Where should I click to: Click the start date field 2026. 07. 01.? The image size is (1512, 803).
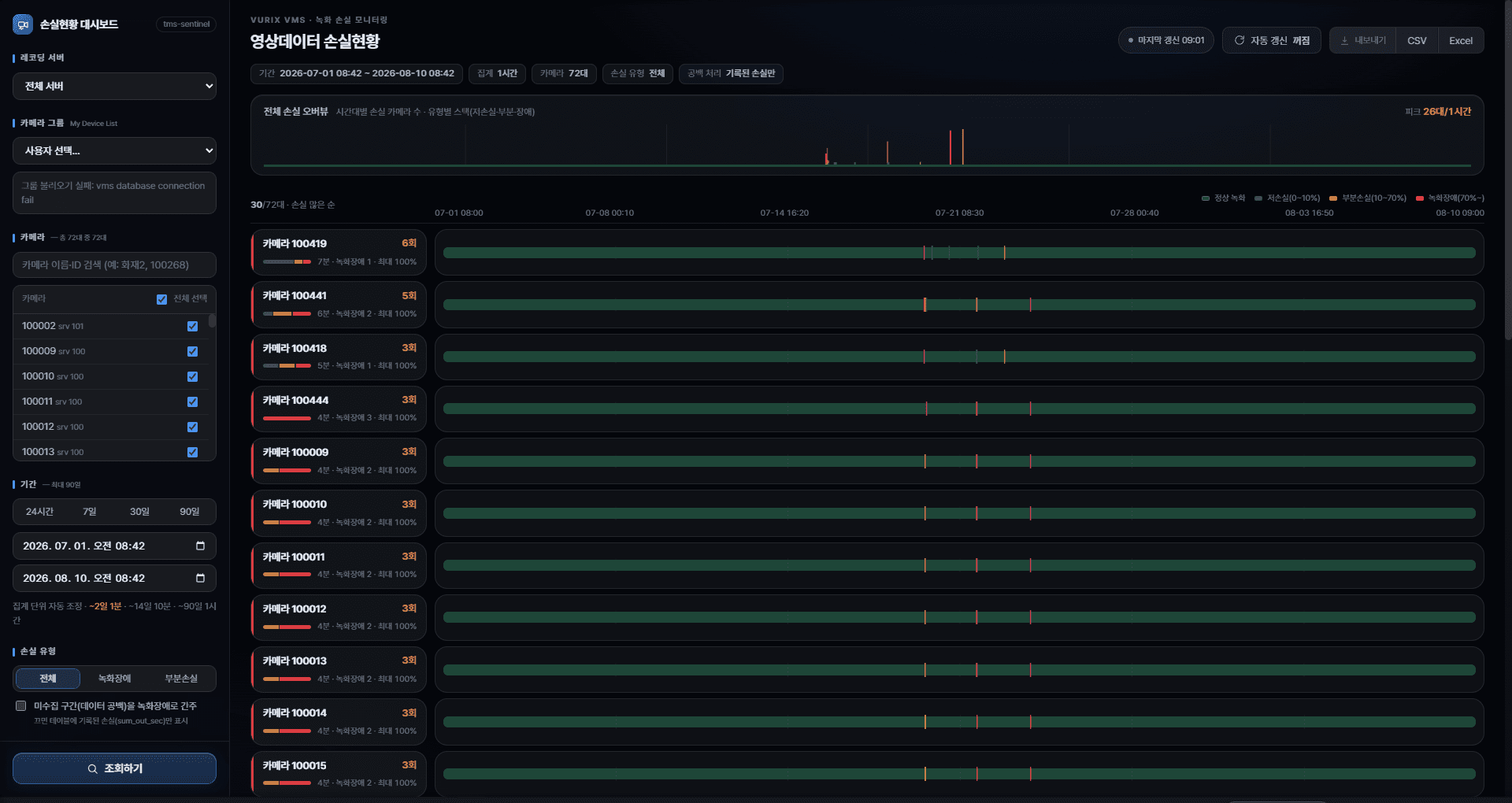click(114, 546)
